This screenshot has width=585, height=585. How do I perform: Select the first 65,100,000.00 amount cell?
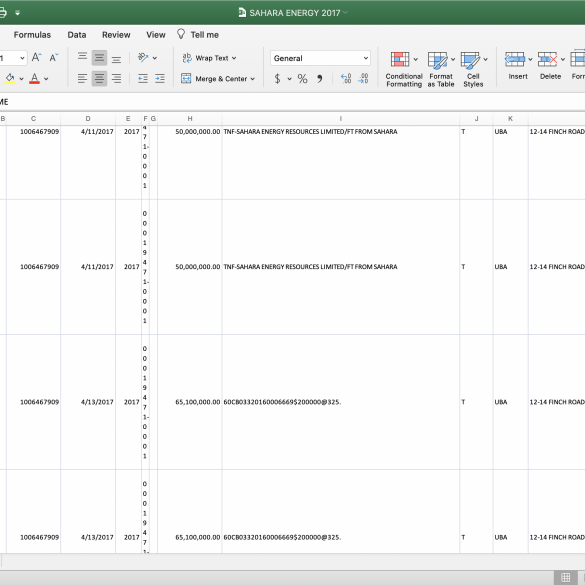tap(190, 402)
